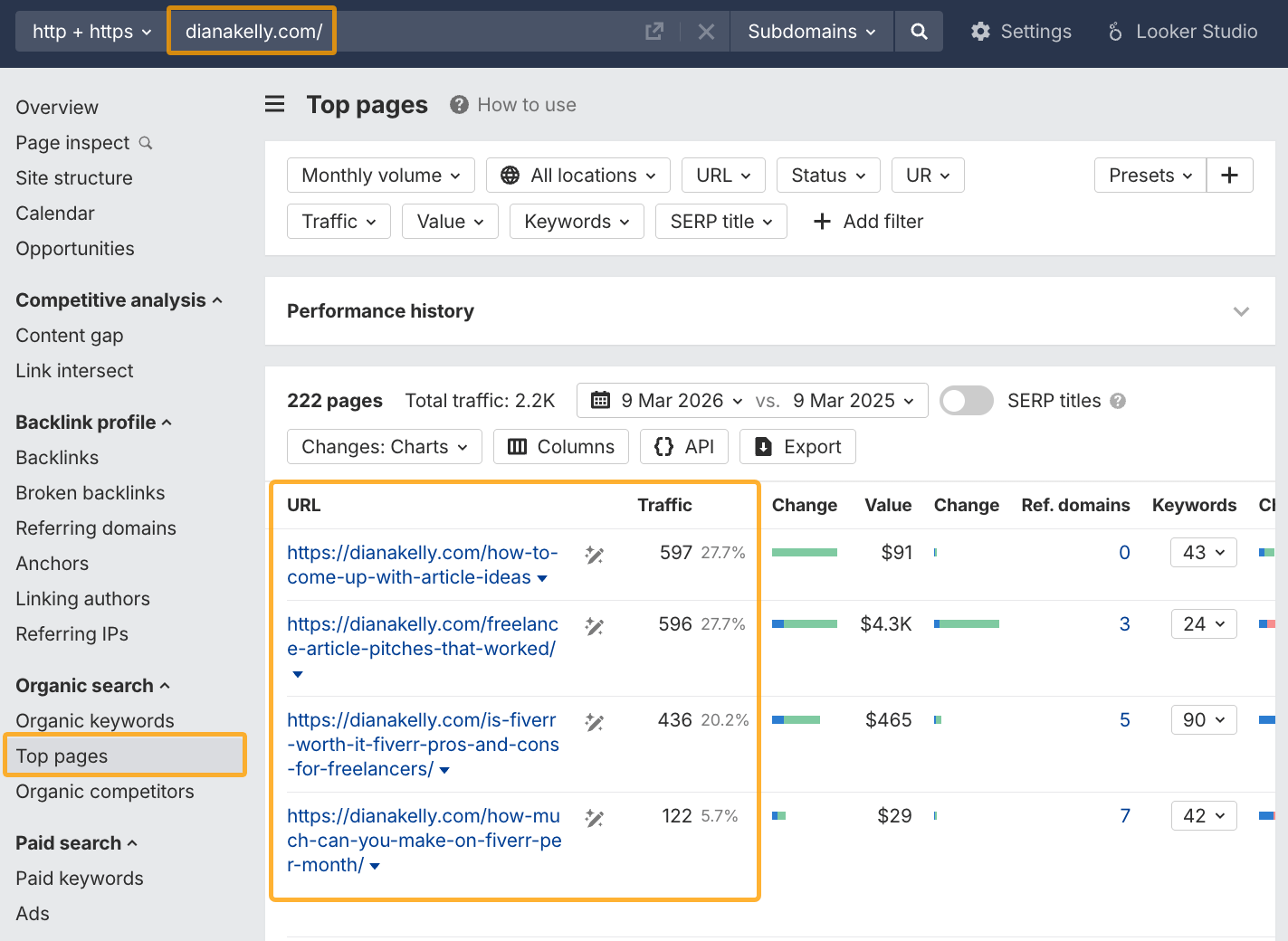Open Ahrefs Settings

click(1020, 31)
